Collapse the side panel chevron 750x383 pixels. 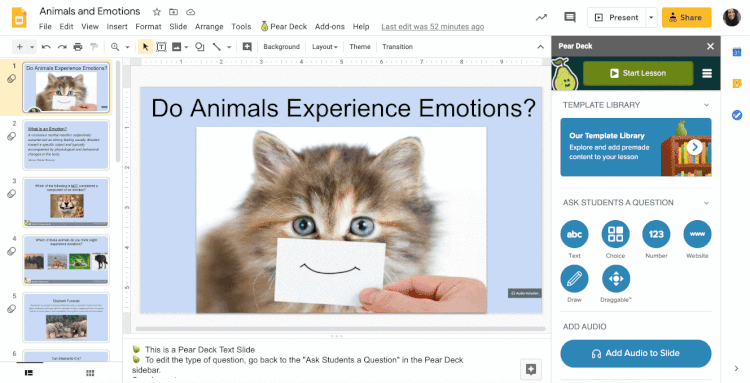pyautogui.click(x=736, y=368)
